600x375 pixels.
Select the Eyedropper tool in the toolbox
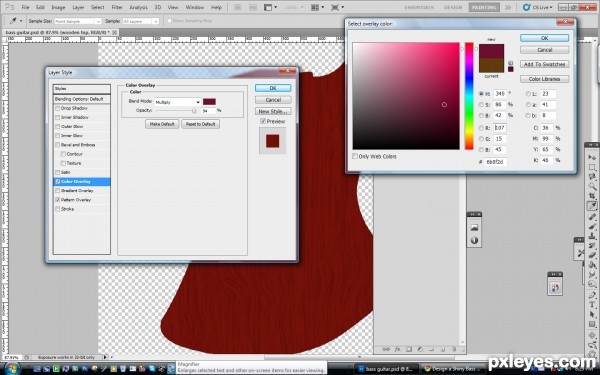point(592,206)
